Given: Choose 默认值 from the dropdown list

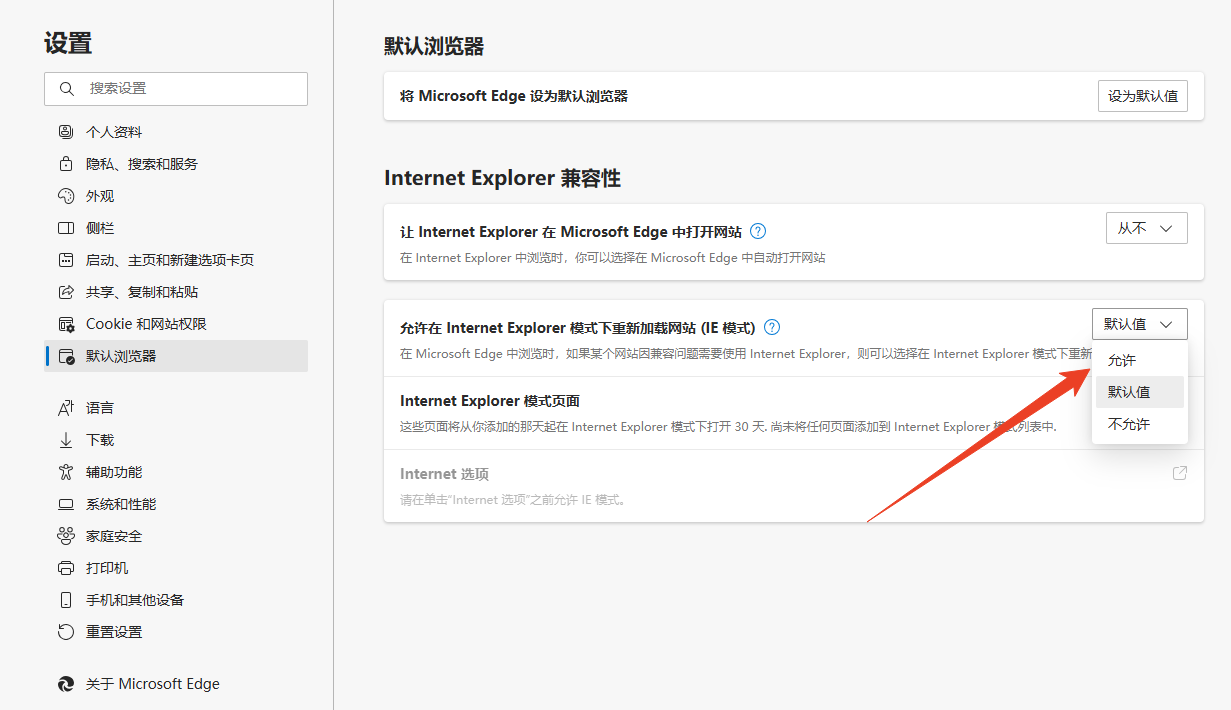Looking at the screenshot, I should (1140, 392).
